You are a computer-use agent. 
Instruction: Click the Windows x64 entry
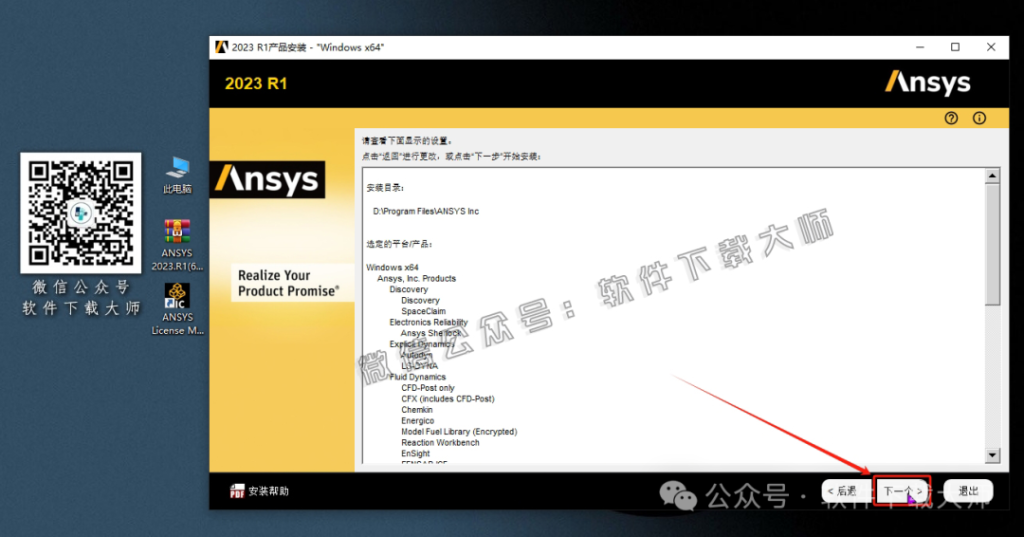pyautogui.click(x=392, y=267)
